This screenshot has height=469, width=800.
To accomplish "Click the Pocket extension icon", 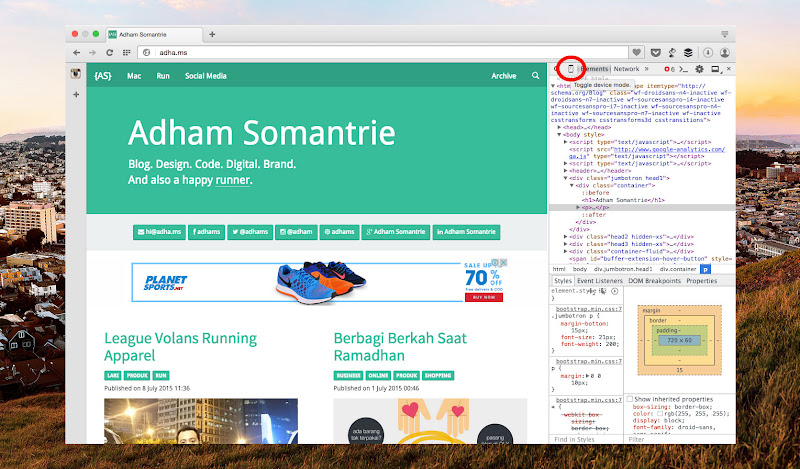I will click(656, 53).
